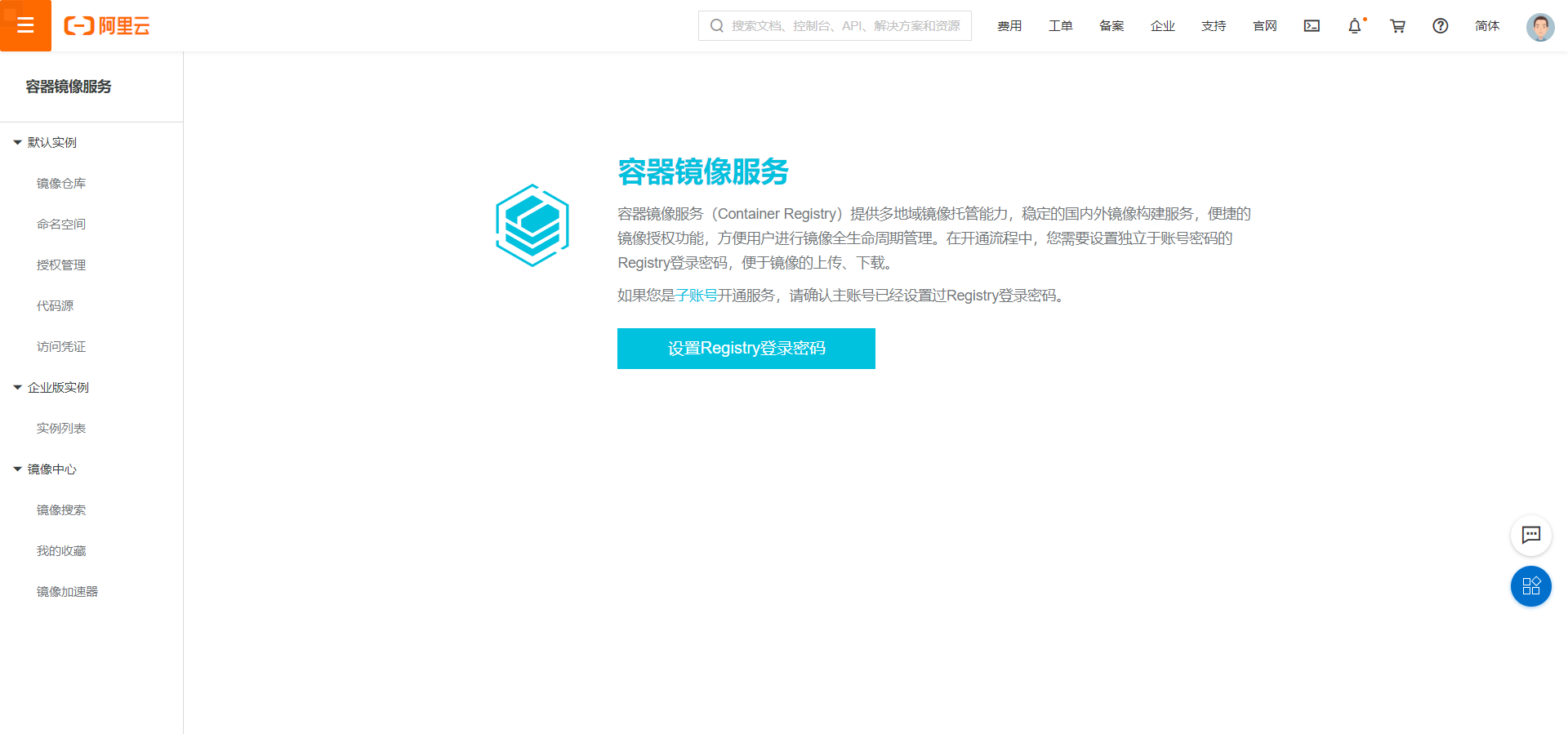Open the shopping cart icon
Viewport: 1568px width, 734px height.
click(1397, 26)
